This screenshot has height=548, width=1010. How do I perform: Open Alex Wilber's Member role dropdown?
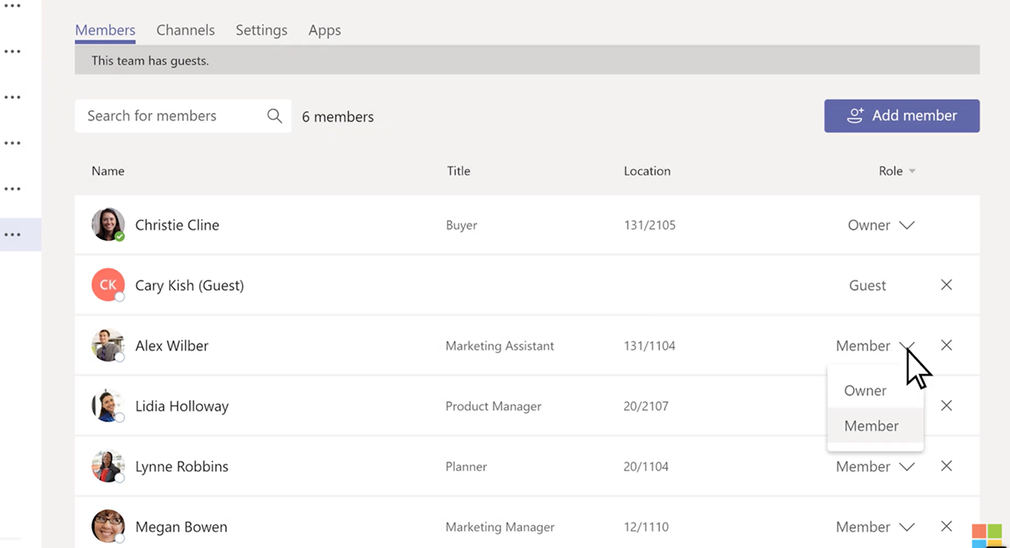[875, 346]
